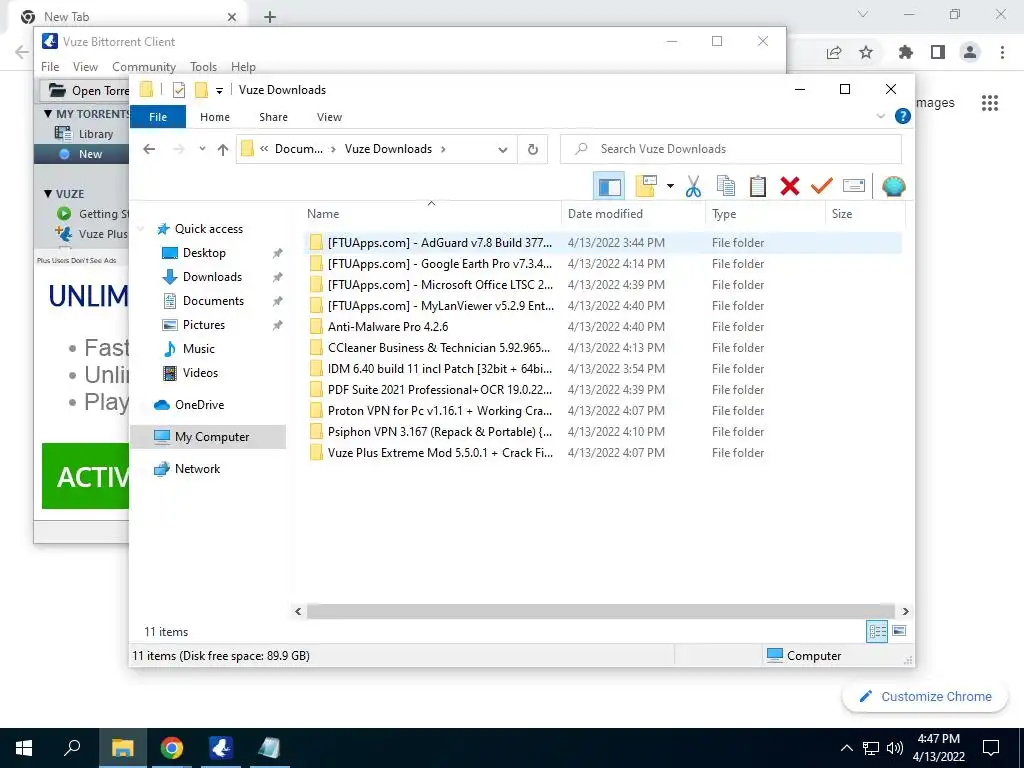The image size is (1024, 768).
Task: Click the teal shell toolbar icon
Action: point(893,186)
